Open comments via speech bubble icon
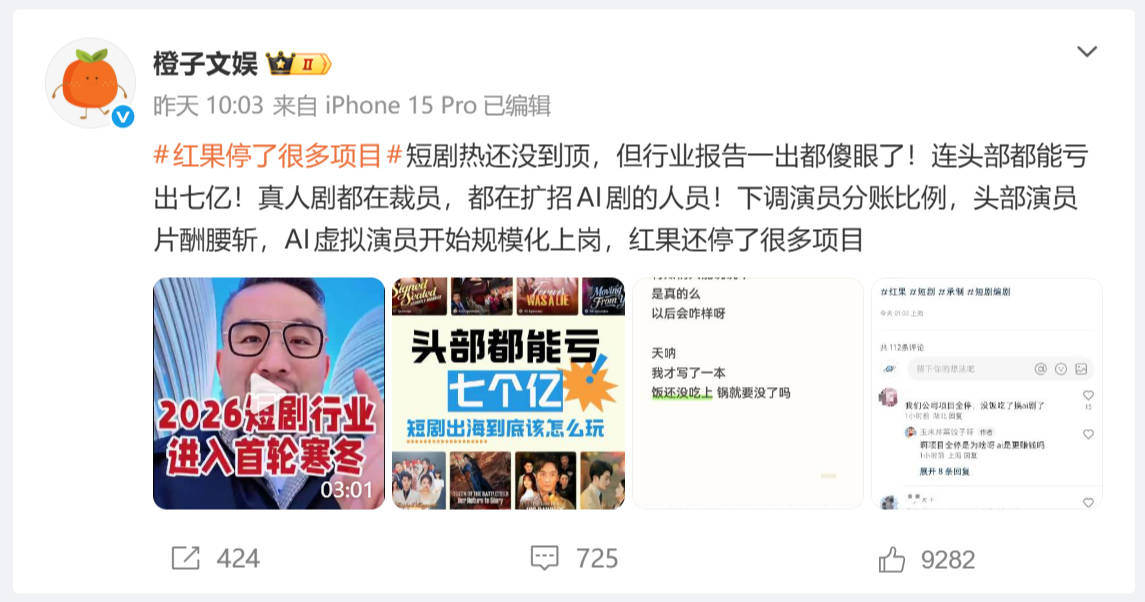 tap(545, 559)
